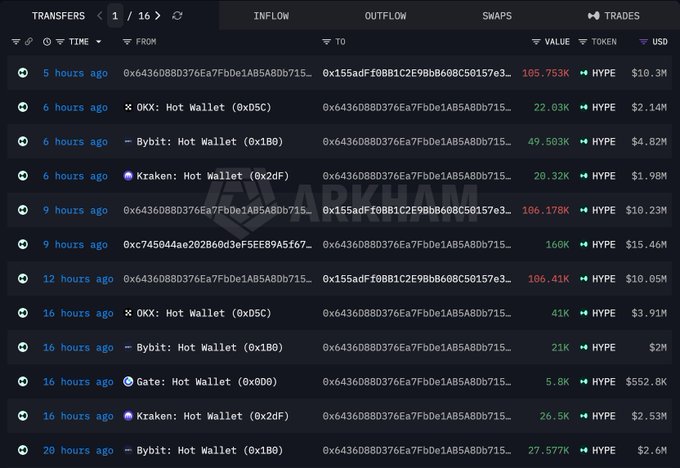The height and width of the screenshot is (468, 680).
Task: Go to next transfers page
Action: coord(158,16)
